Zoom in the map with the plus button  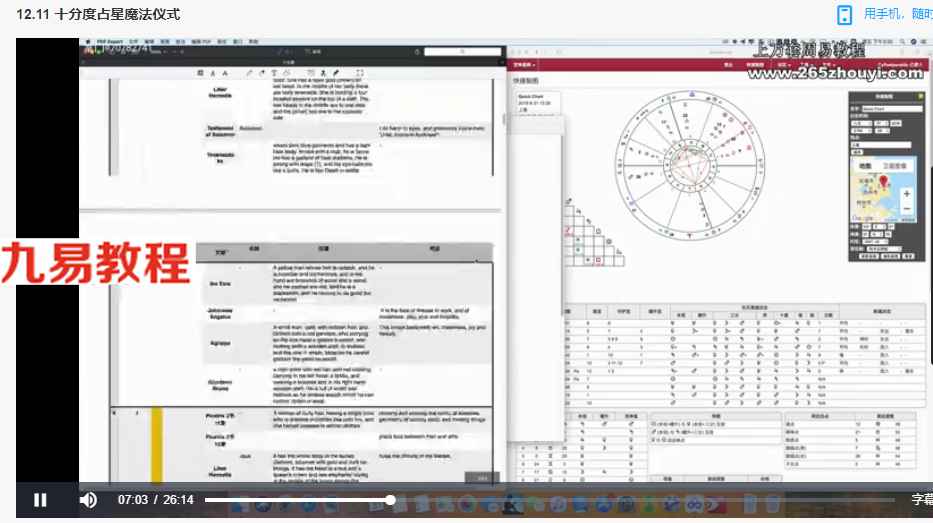pos(906,194)
